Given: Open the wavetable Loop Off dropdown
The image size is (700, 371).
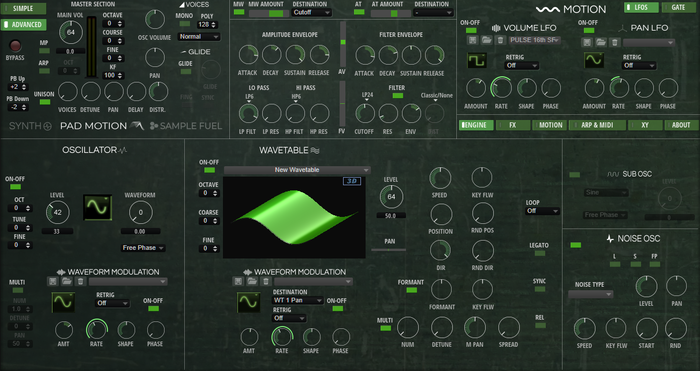Looking at the screenshot, I should 542,211.
